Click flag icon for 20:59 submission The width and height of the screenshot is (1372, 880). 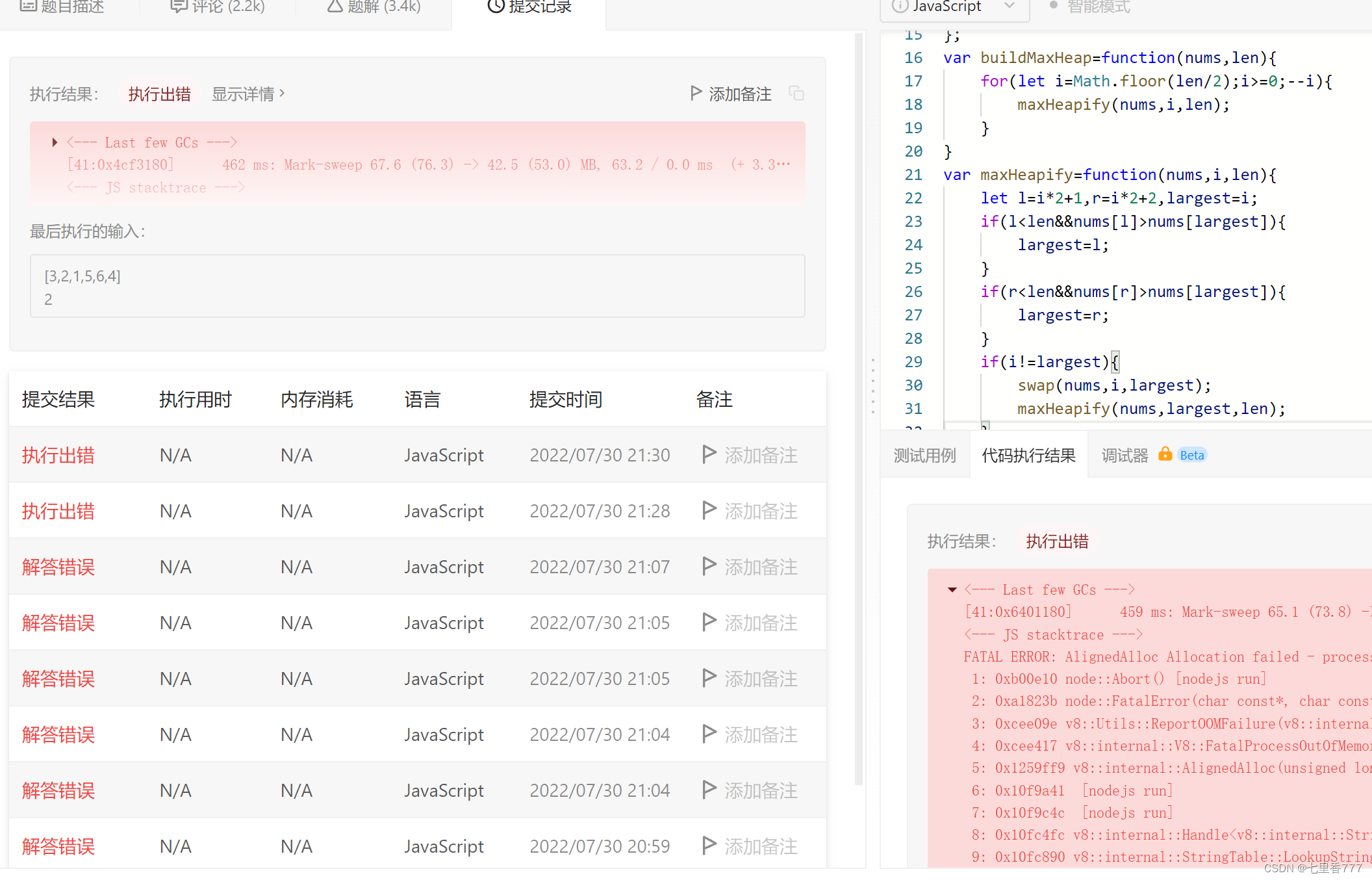pyautogui.click(x=709, y=846)
